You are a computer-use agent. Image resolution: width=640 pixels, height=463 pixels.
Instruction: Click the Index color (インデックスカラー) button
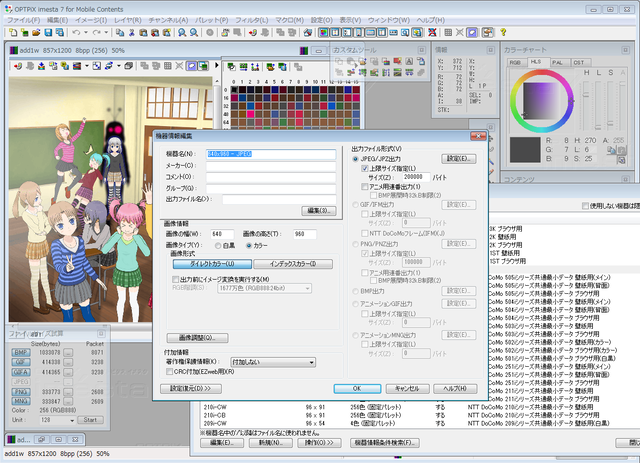pos(293,264)
